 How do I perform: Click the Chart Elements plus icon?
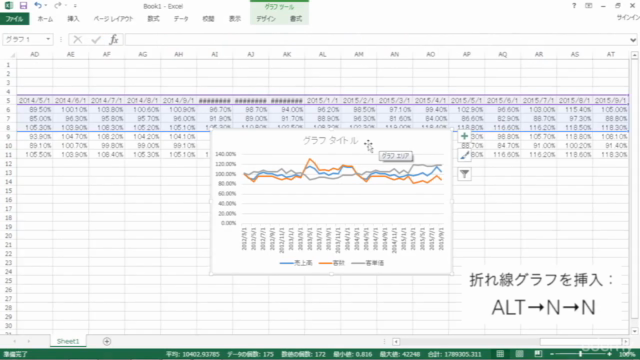464,136
